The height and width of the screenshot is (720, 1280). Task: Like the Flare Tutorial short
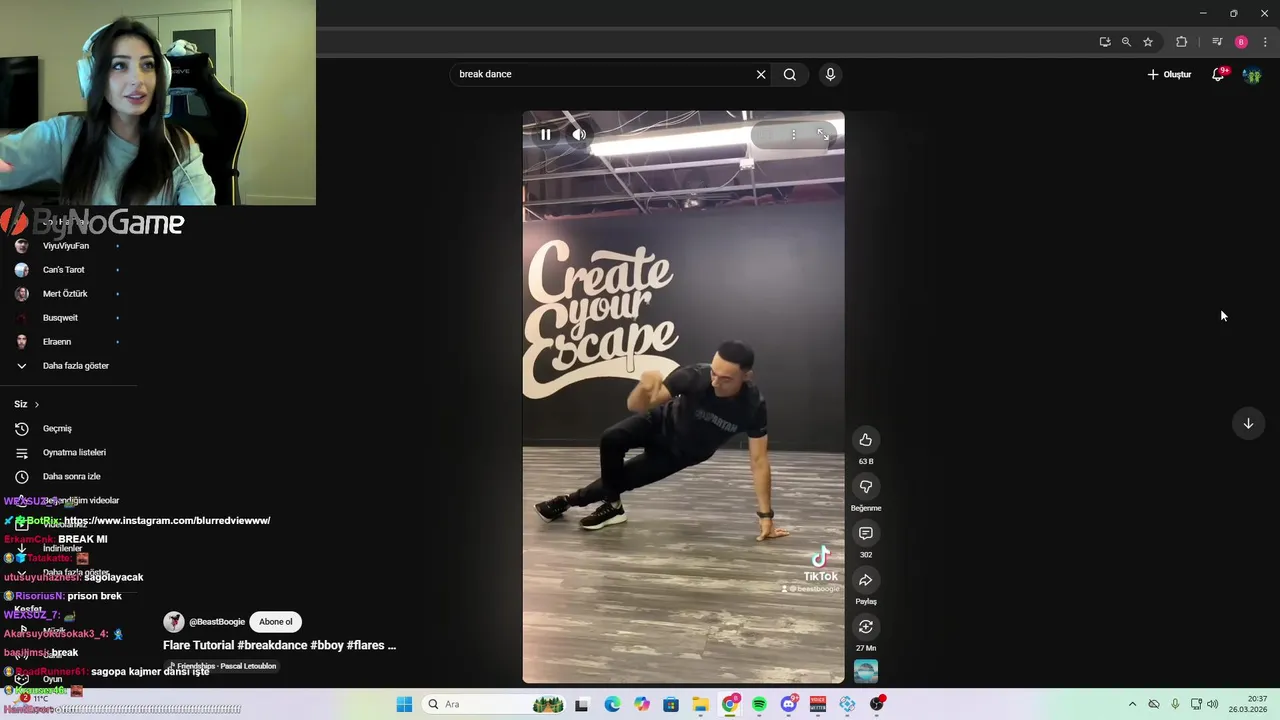[x=866, y=440]
